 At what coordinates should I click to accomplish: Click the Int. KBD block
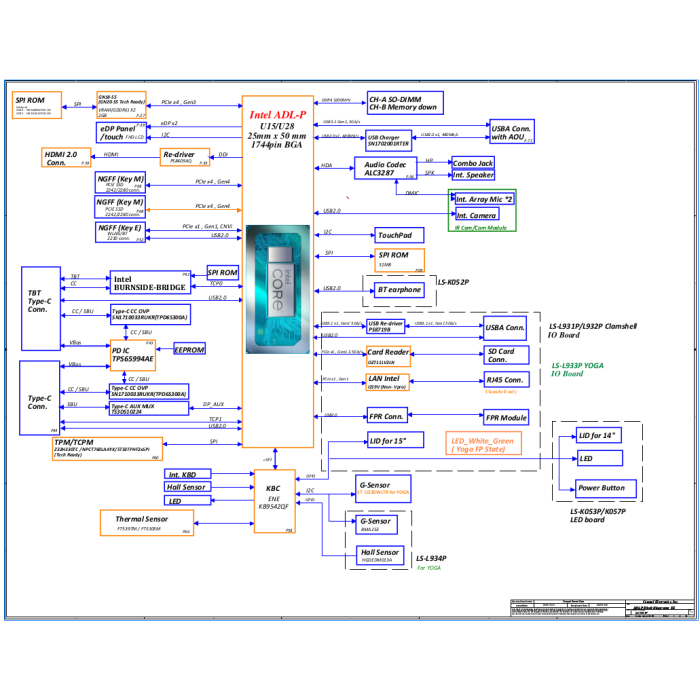[x=188, y=474]
